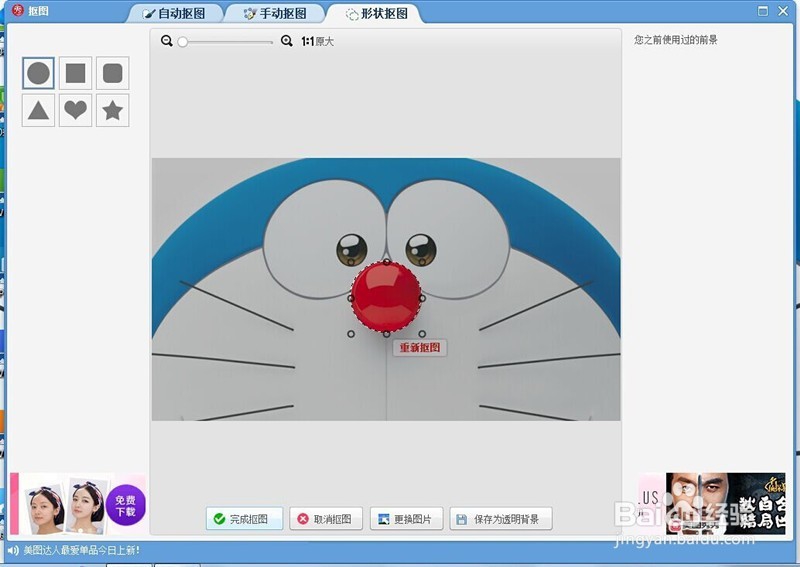Viewport: 800px width, 567px height.
Task: Click the bottom center handle of selection
Action: coord(387,334)
